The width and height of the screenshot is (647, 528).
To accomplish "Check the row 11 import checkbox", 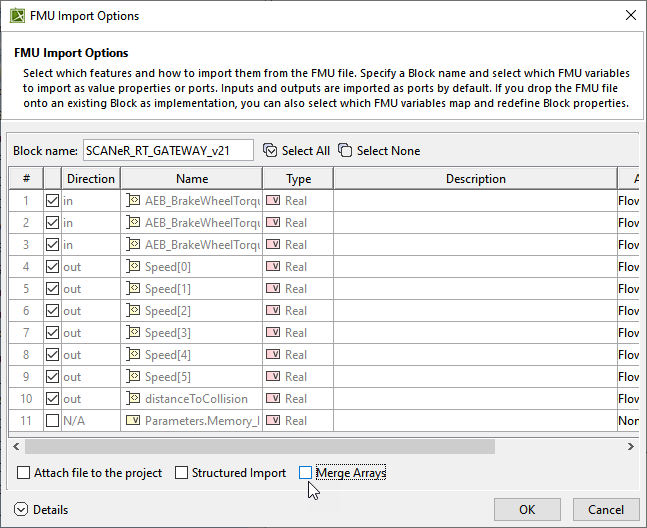I will click(52, 421).
